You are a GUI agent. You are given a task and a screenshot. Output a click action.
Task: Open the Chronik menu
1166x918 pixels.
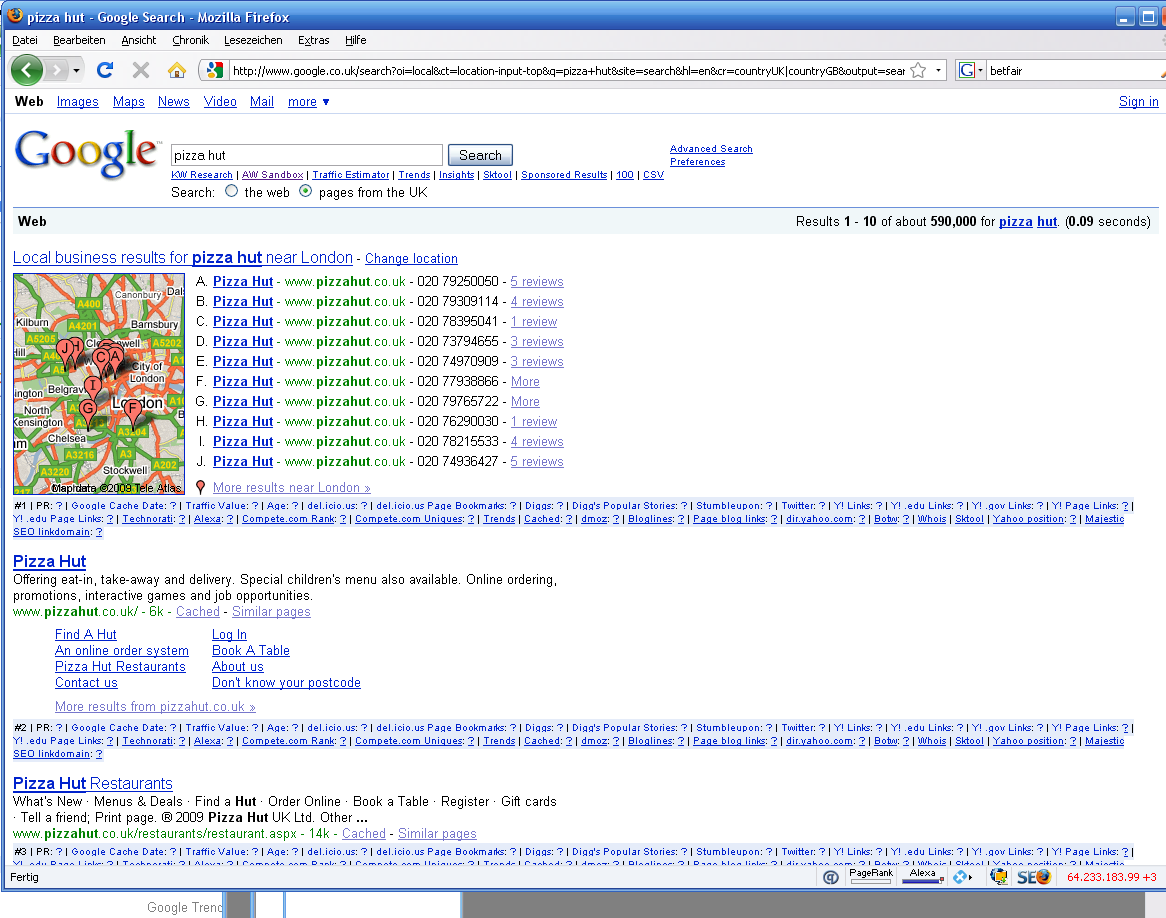190,40
